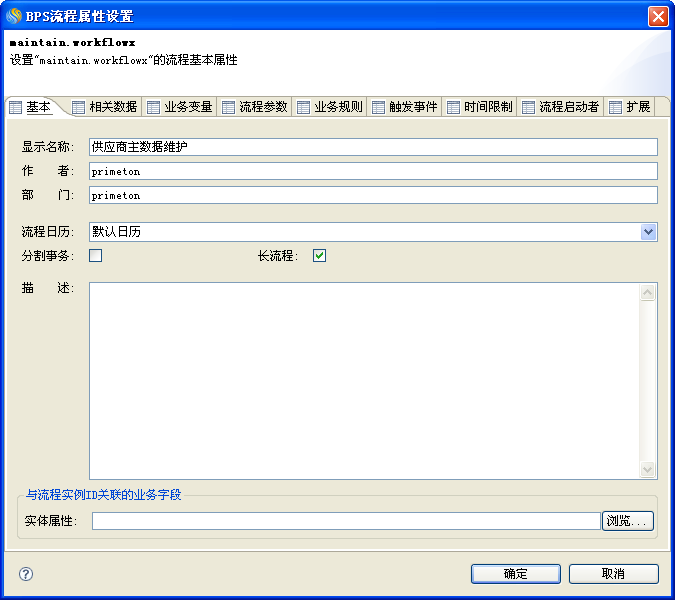Select the 流程参数 tab

pyautogui.click(x=255, y=107)
